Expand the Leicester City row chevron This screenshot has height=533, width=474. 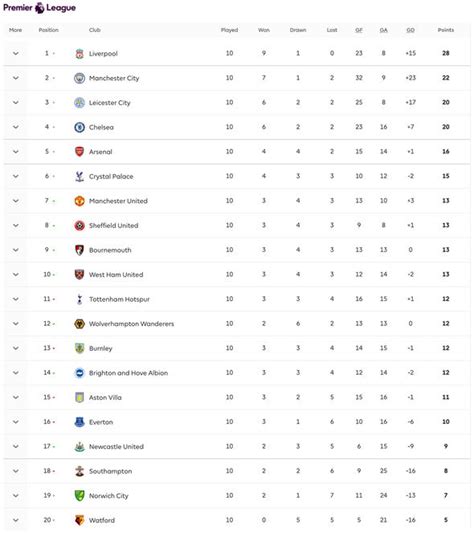tap(16, 103)
